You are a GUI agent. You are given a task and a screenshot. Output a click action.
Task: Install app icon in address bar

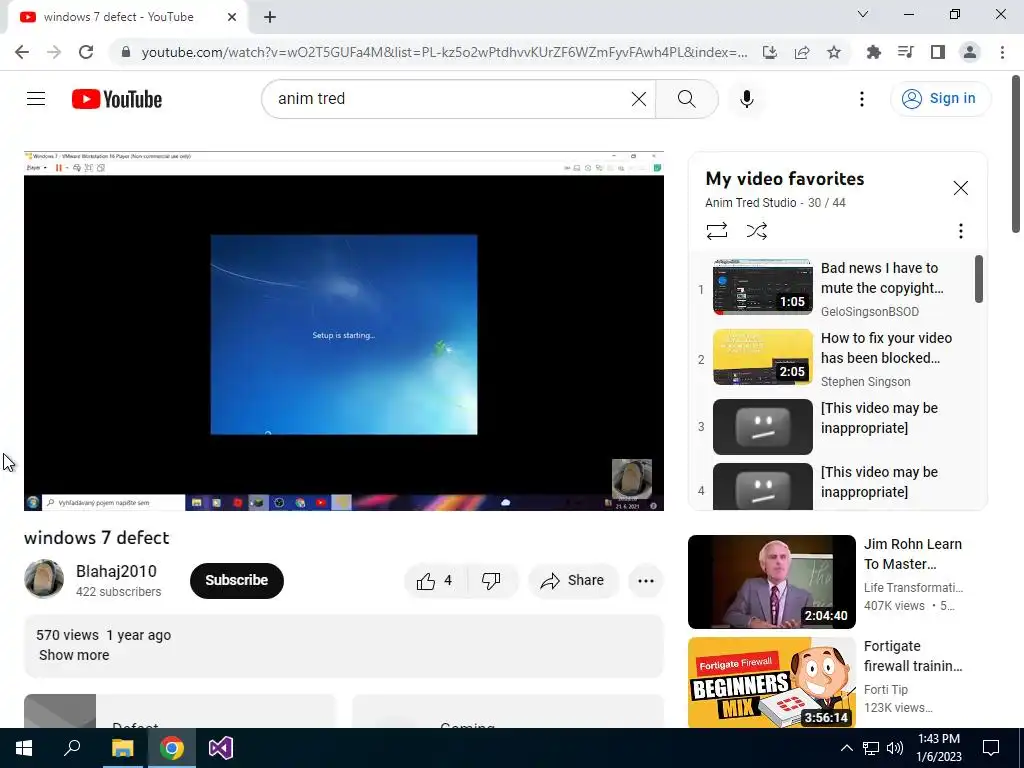click(770, 52)
